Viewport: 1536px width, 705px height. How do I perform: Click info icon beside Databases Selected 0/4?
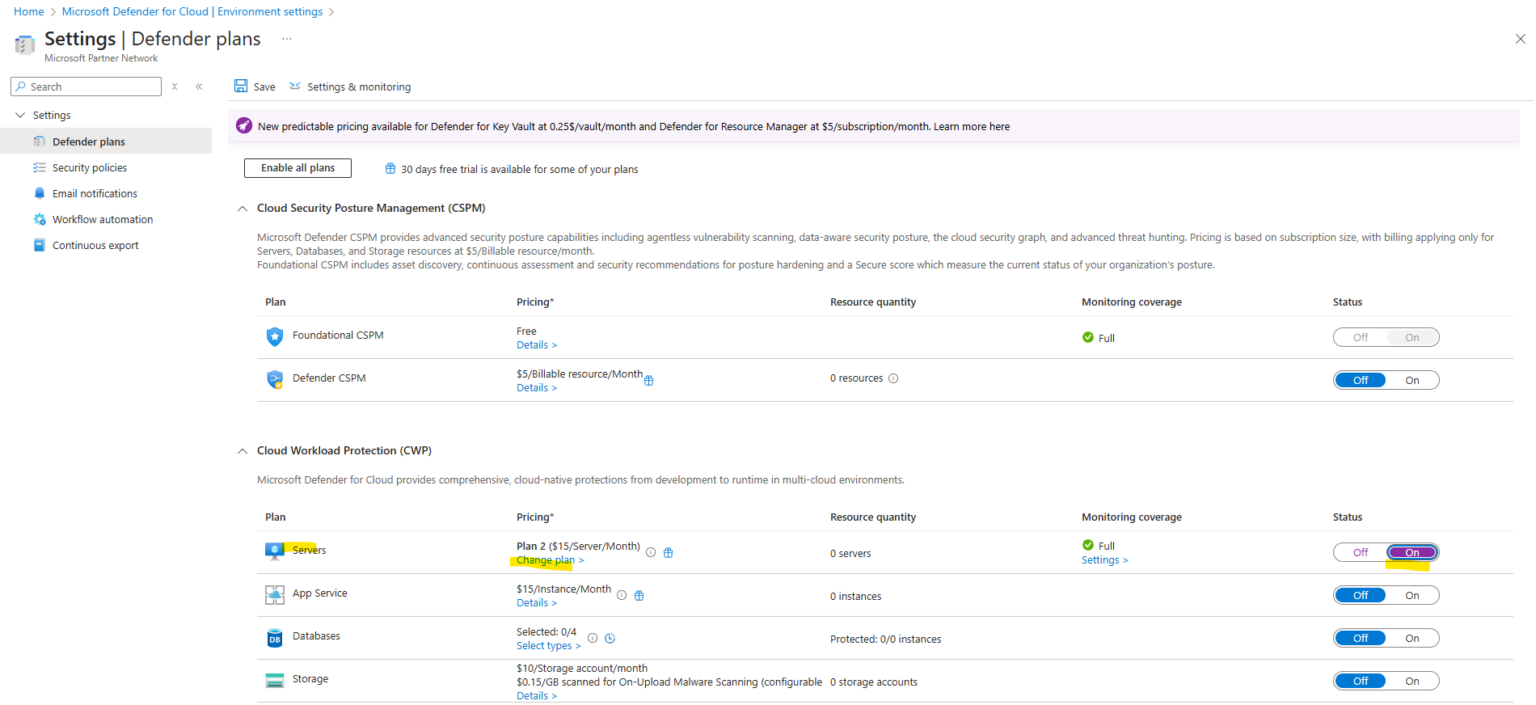click(593, 638)
